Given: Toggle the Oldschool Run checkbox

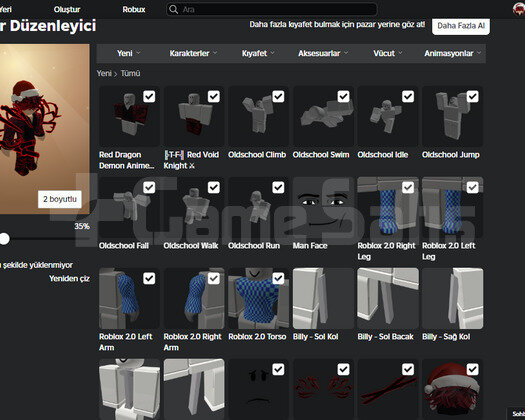Looking at the screenshot, I should click(278, 188).
